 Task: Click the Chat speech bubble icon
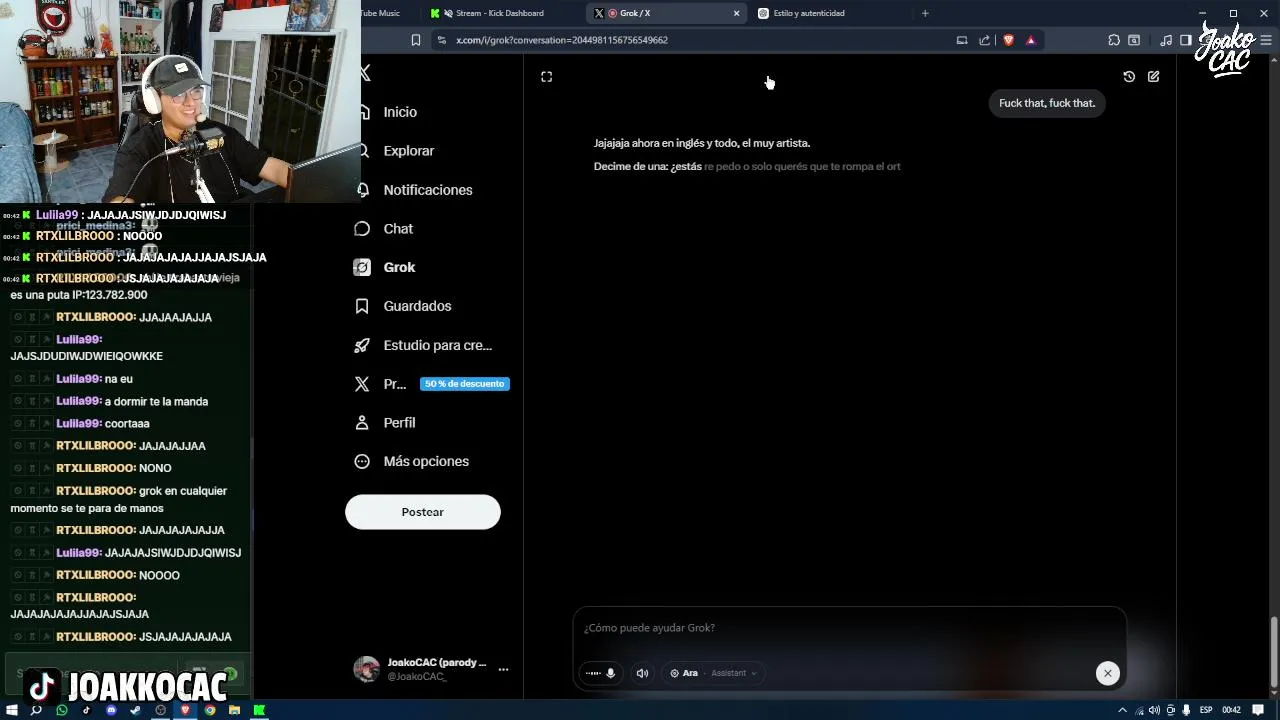click(362, 229)
